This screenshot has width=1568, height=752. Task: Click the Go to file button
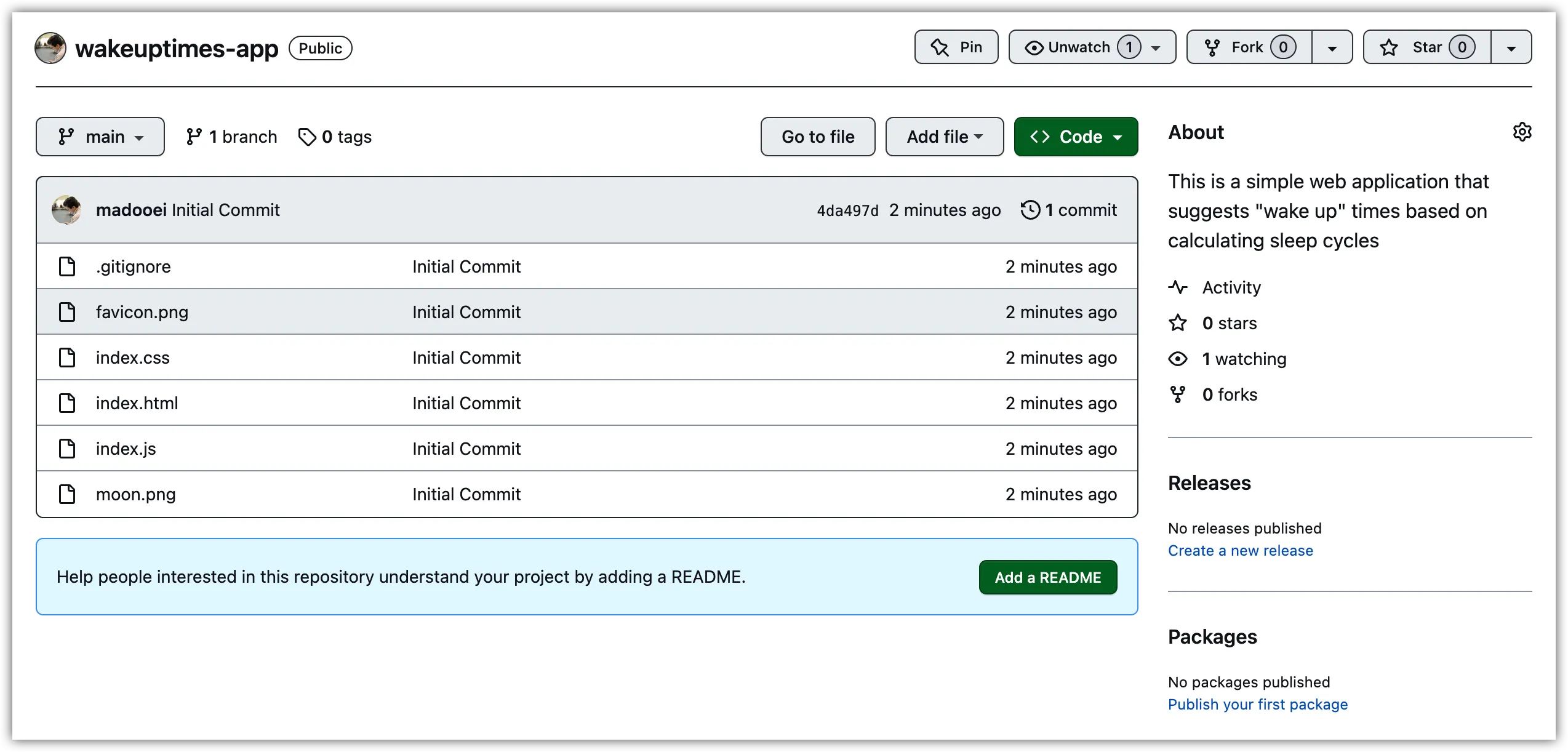click(x=818, y=137)
